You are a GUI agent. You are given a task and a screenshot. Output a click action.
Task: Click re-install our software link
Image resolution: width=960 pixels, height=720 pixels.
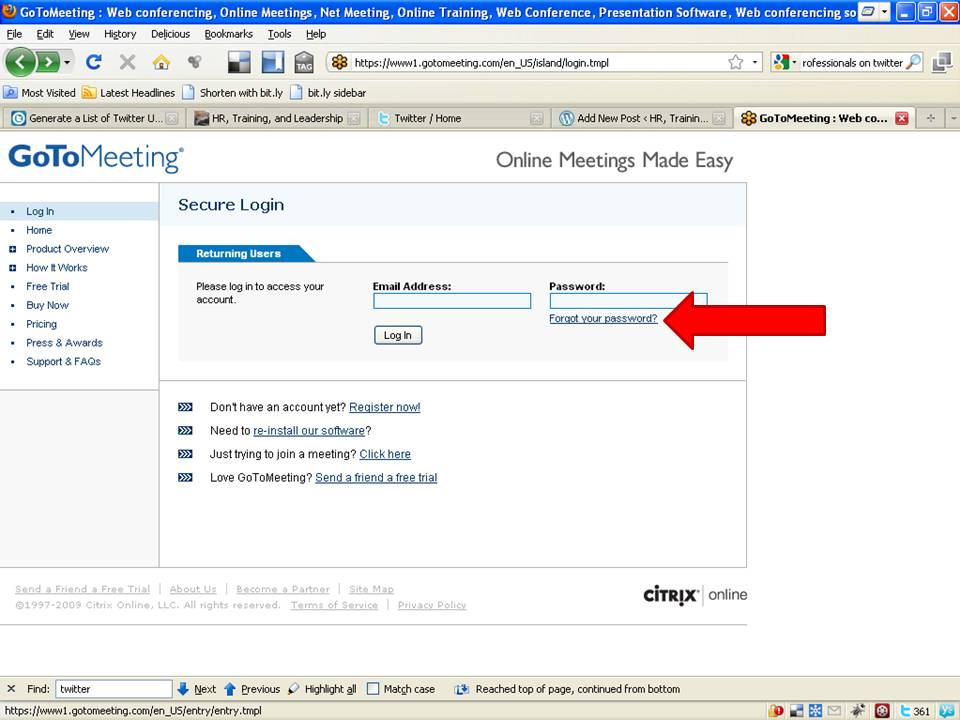pyautogui.click(x=309, y=430)
